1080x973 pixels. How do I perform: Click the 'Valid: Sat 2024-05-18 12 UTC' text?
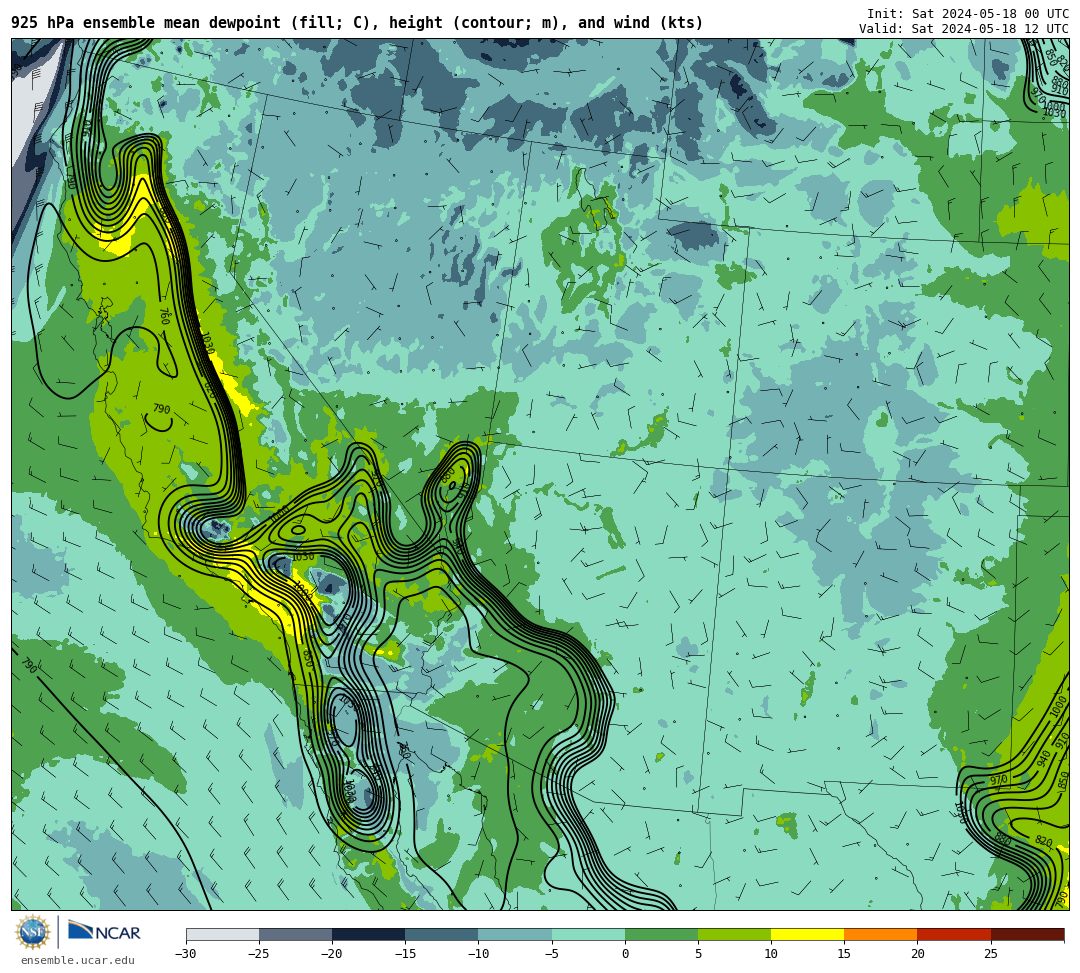coord(964,29)
